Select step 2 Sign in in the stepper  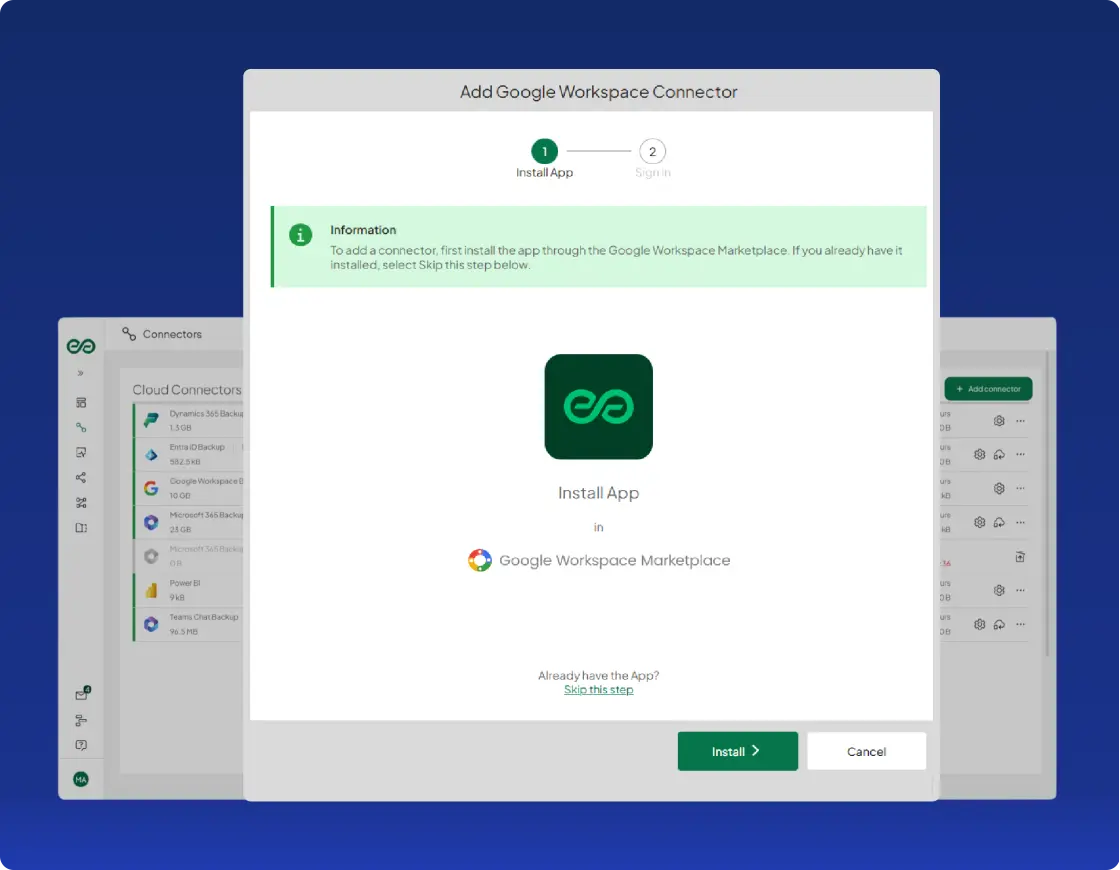pyautogui.click(x=652, y=151)
